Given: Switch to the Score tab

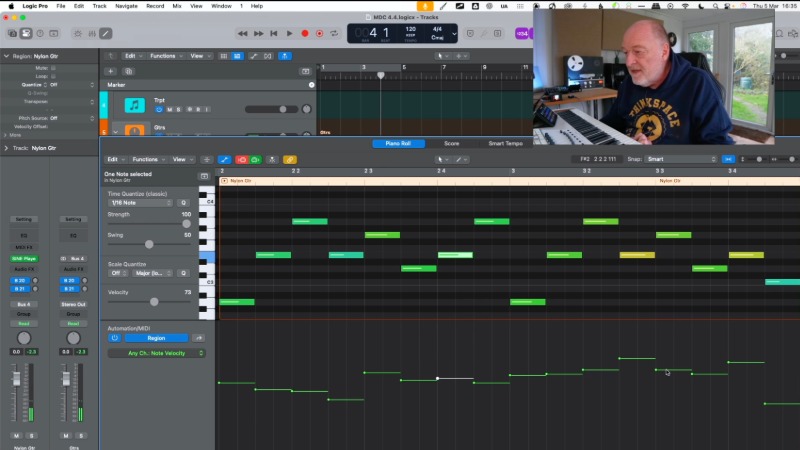Looking at the screenshot, I should point(452,143).
